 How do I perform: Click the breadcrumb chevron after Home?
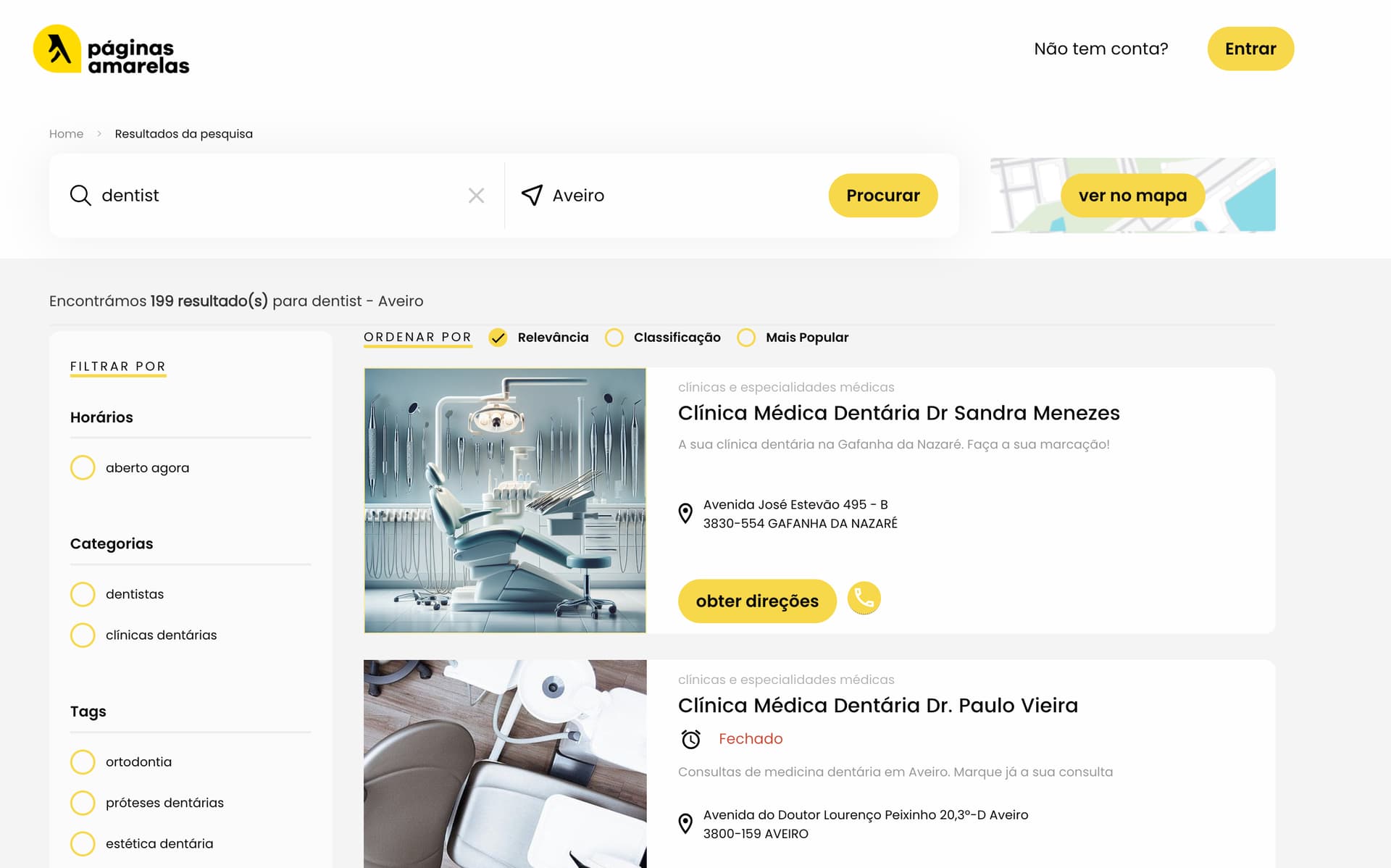coord(99,134)
